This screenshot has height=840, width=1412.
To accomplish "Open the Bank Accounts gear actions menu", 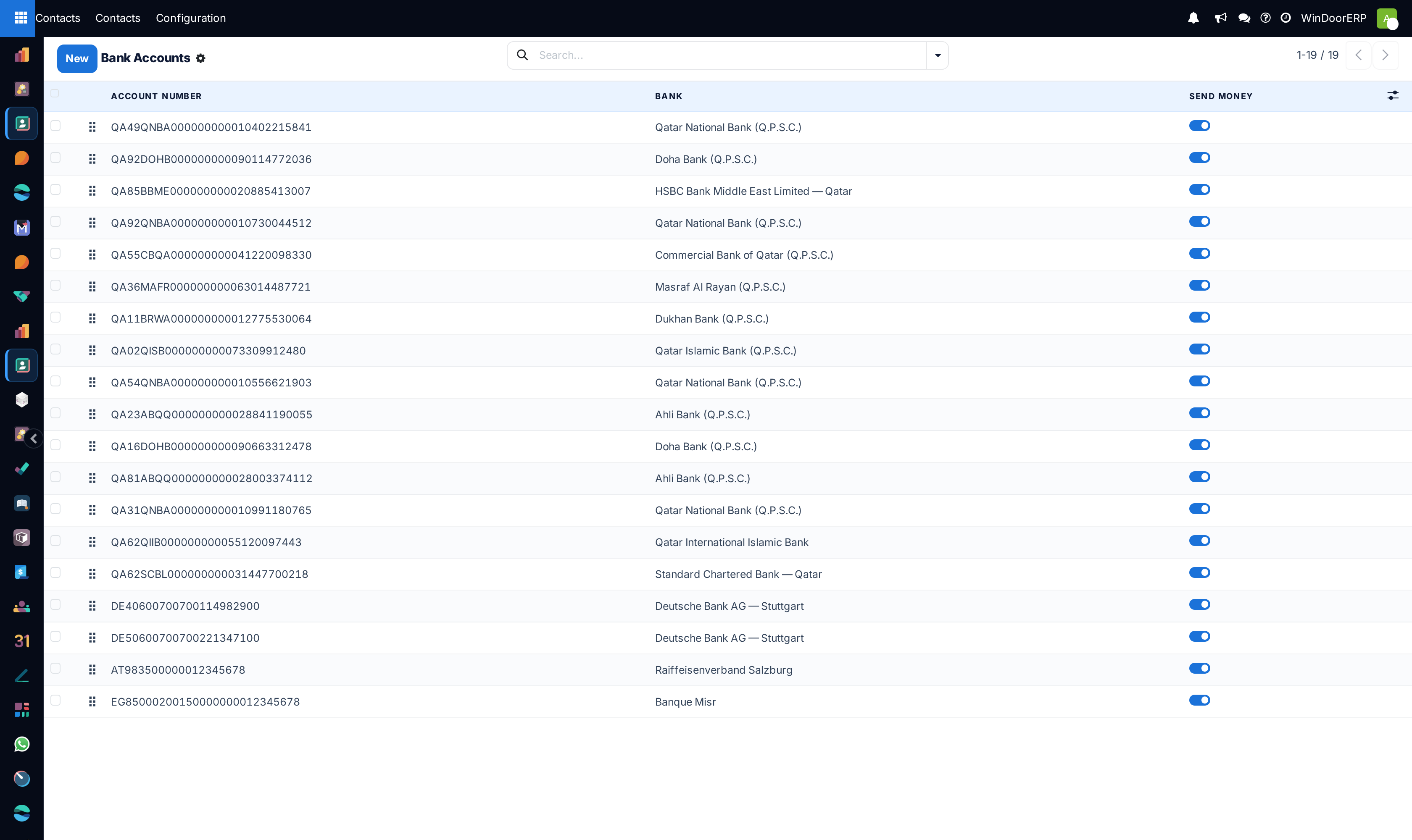I will (x=200, y=58).
